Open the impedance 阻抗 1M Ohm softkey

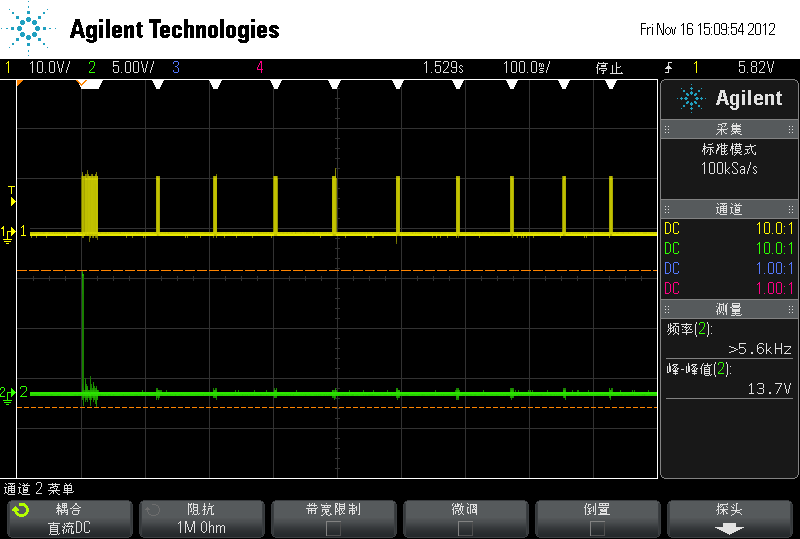click(x=202, y=519)
